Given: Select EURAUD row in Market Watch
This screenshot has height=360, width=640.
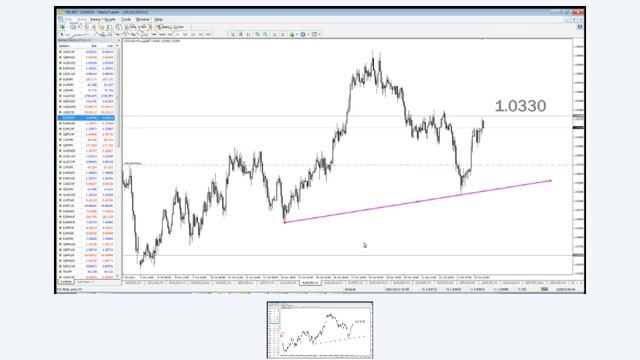Looking at the screenshot, I should click(87, 123).
